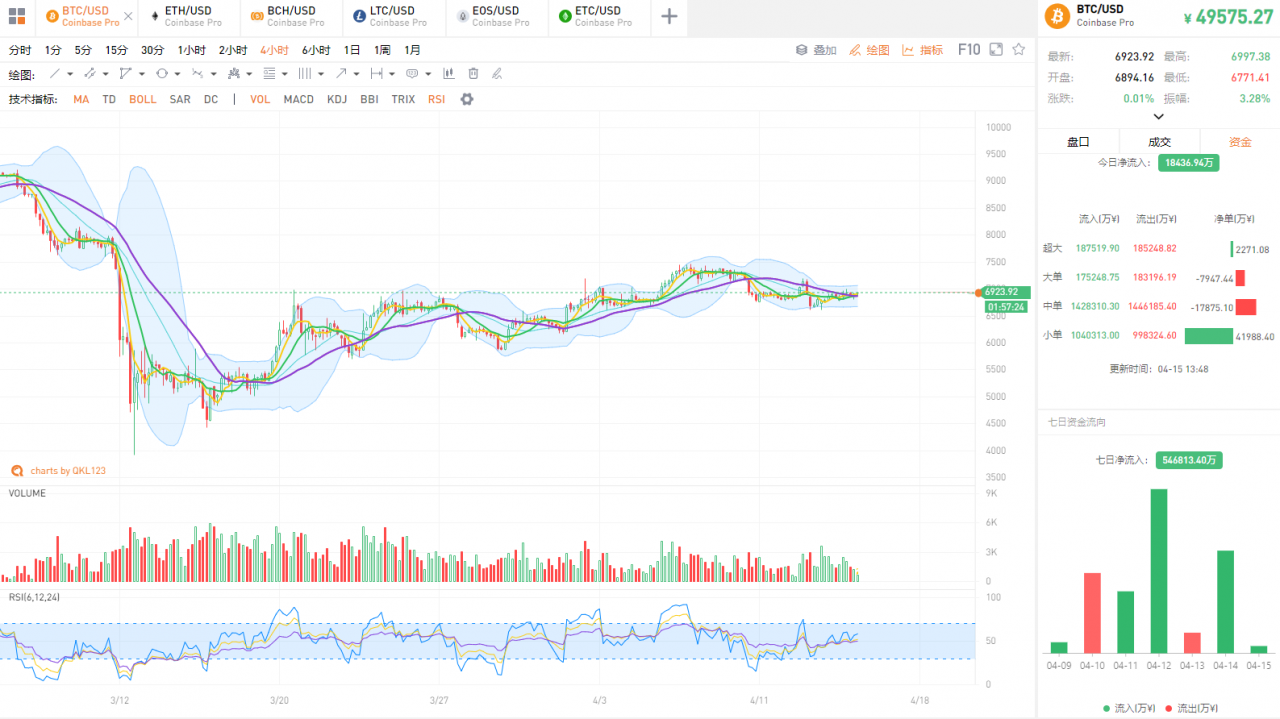Star this pair as a favorite

click(1019, 49)
